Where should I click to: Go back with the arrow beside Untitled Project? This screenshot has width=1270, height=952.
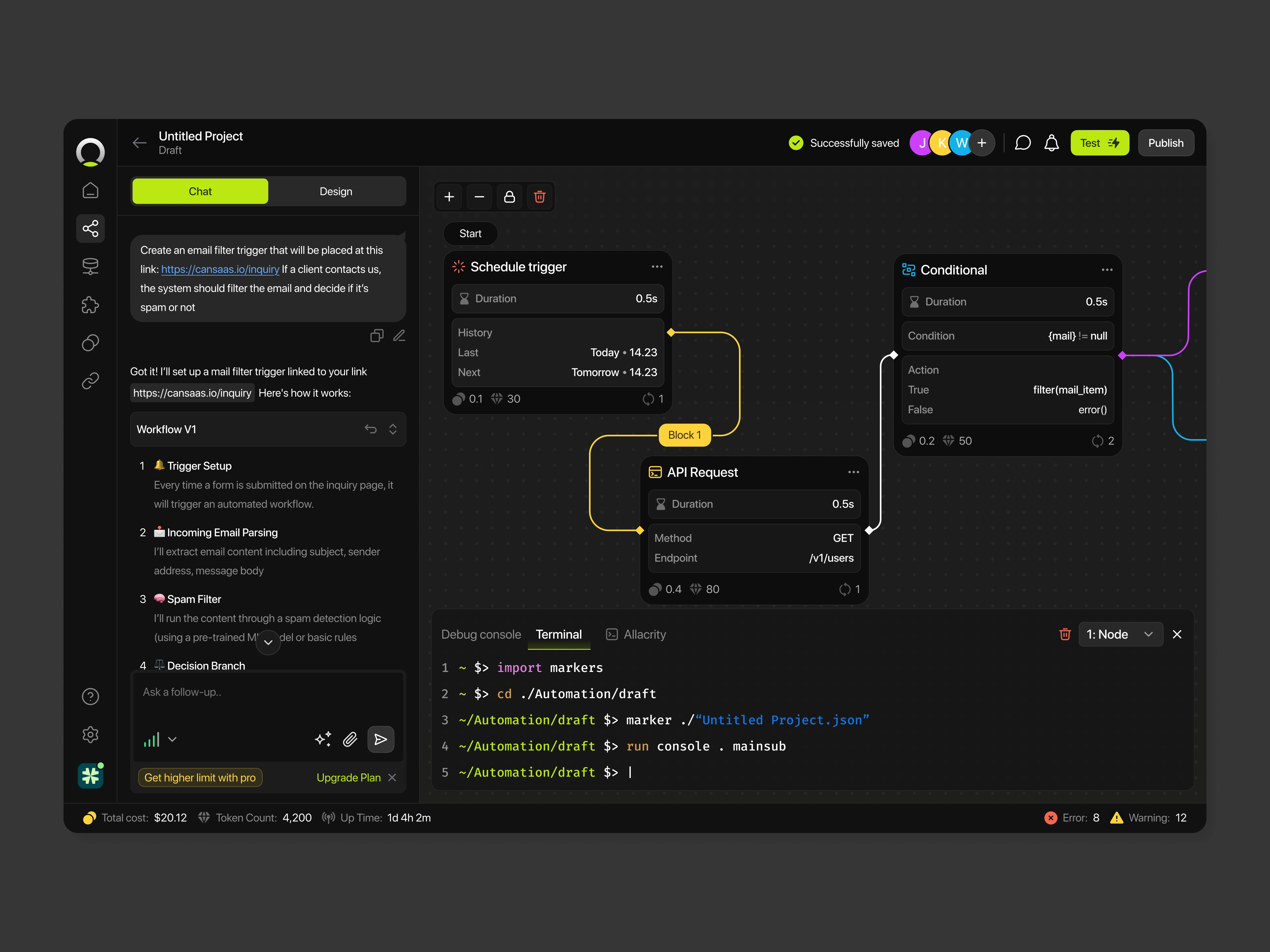tap(139, 143)
